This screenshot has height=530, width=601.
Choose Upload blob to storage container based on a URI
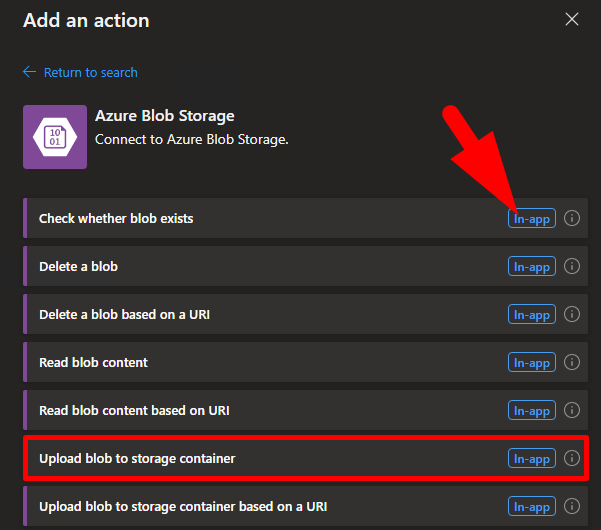(x=183, y=506)
